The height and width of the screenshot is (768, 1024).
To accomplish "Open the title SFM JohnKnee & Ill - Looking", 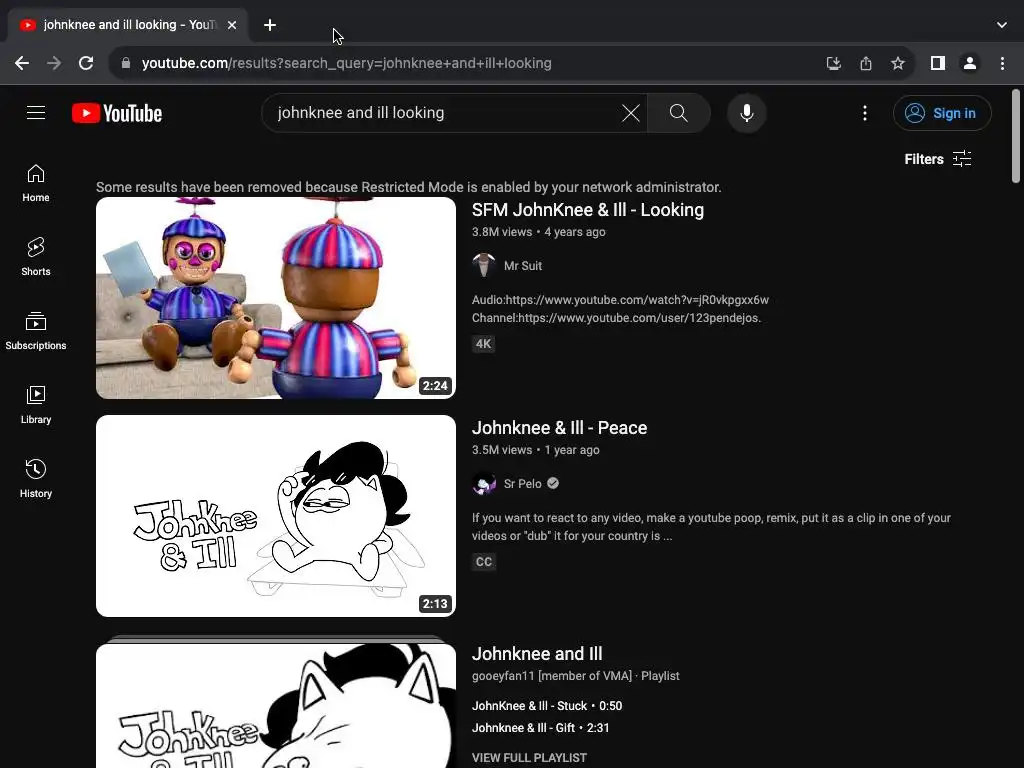I will [588, 210].
